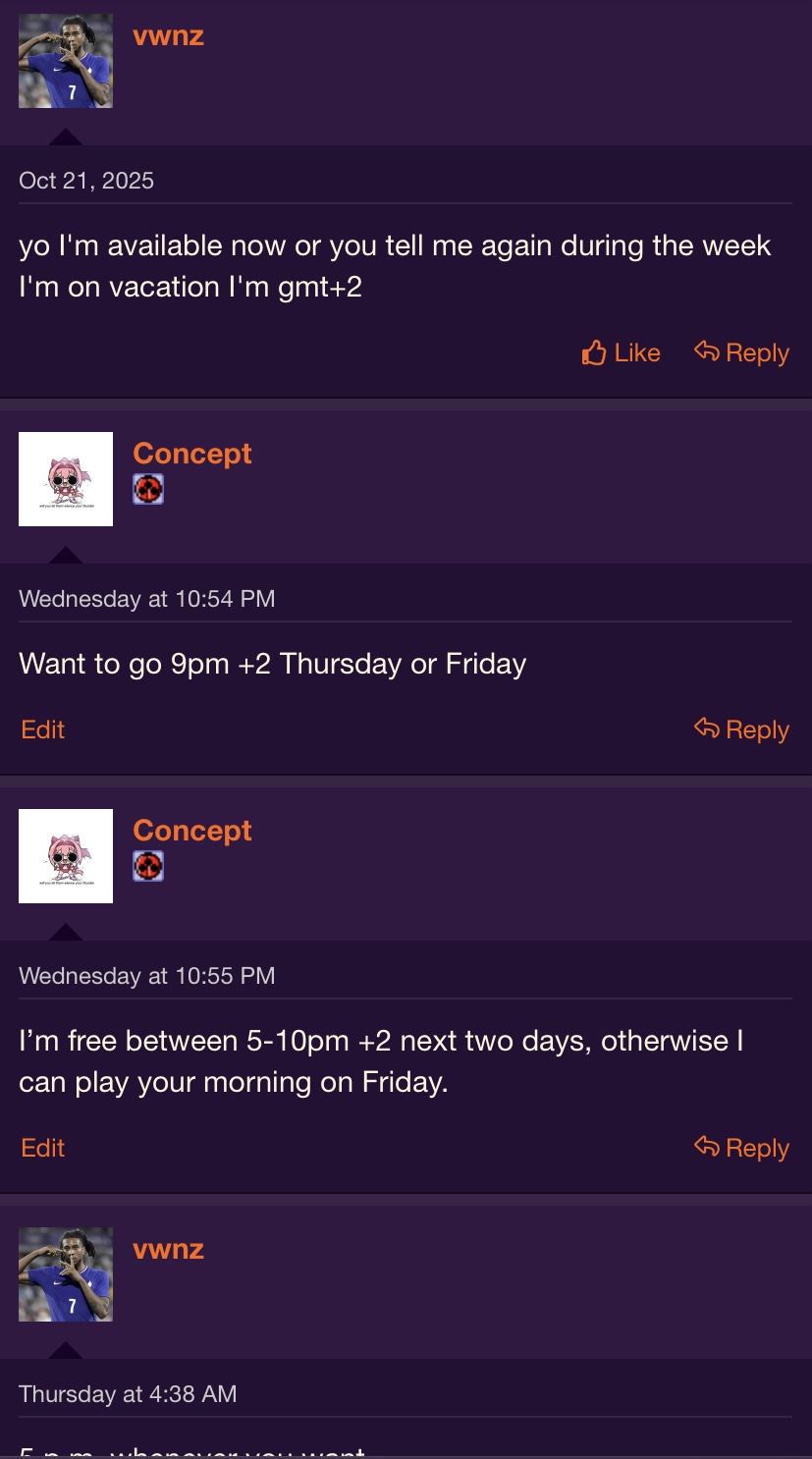Open the Wednesday at 10:54 PM timestamp
This screenshot has height=1459, width=812.
146,599
